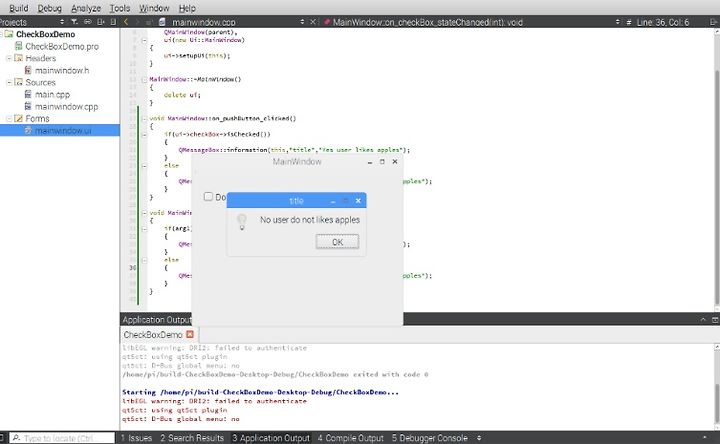Screen dimensions: 720x444
Task: Open the Build menu
Action: 18,8
